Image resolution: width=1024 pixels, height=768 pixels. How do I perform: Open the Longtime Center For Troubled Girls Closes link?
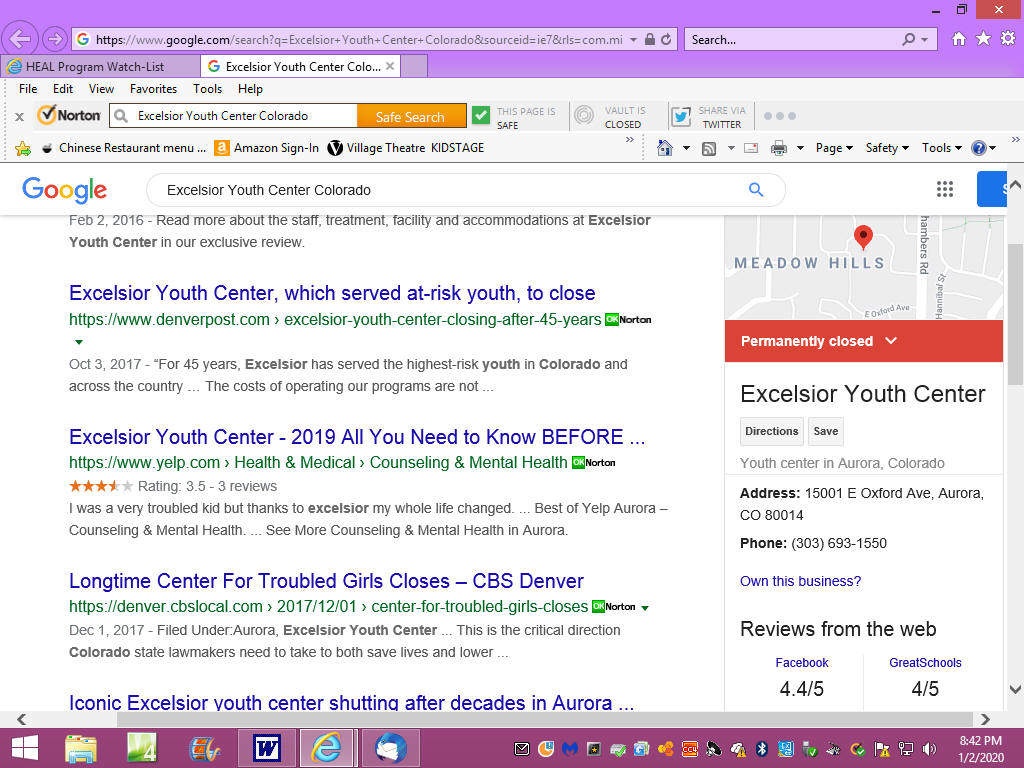point(327,581)
